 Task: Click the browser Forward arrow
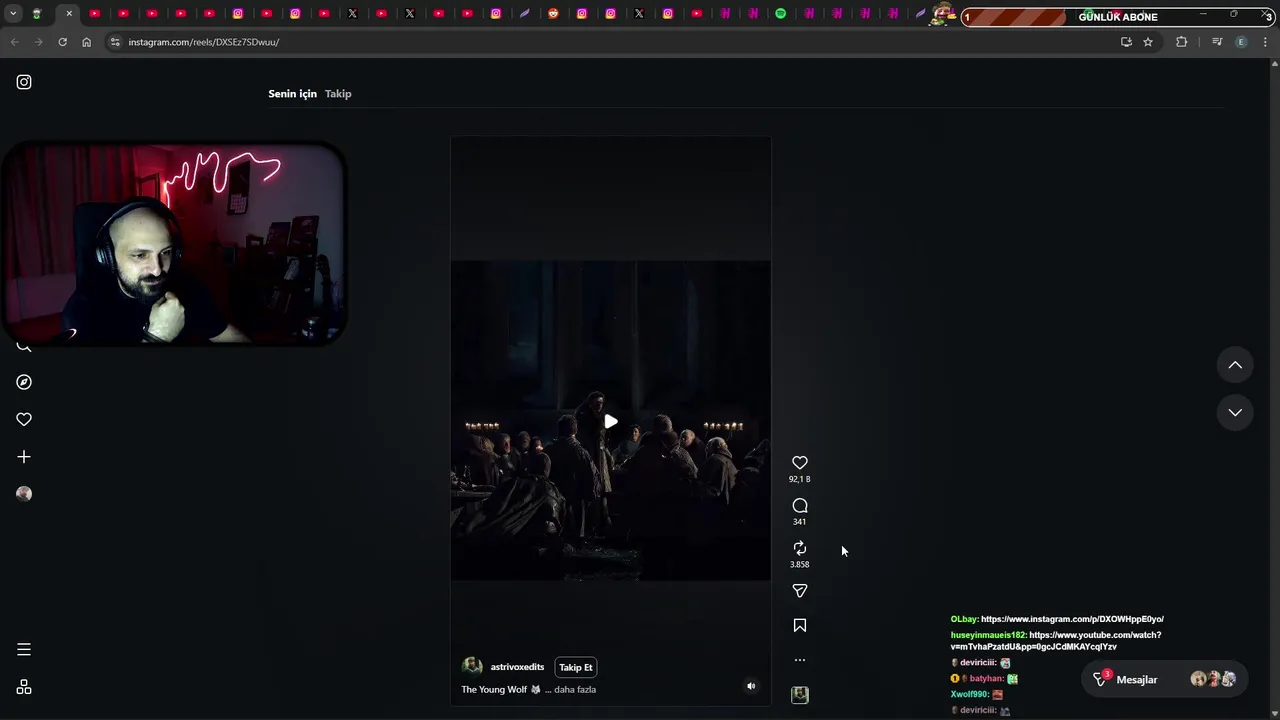click(38, 42)
